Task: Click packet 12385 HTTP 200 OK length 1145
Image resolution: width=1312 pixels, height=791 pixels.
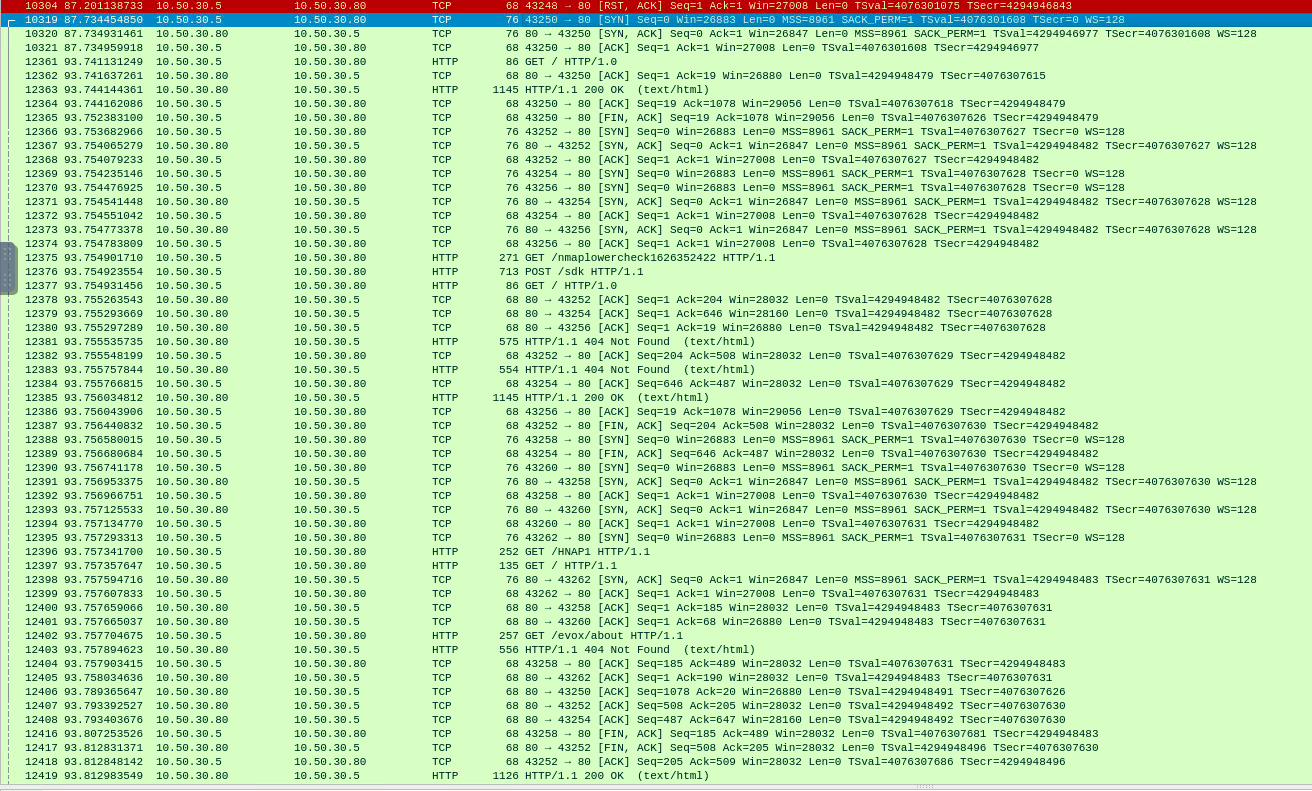Action: [x=600, y=398]
